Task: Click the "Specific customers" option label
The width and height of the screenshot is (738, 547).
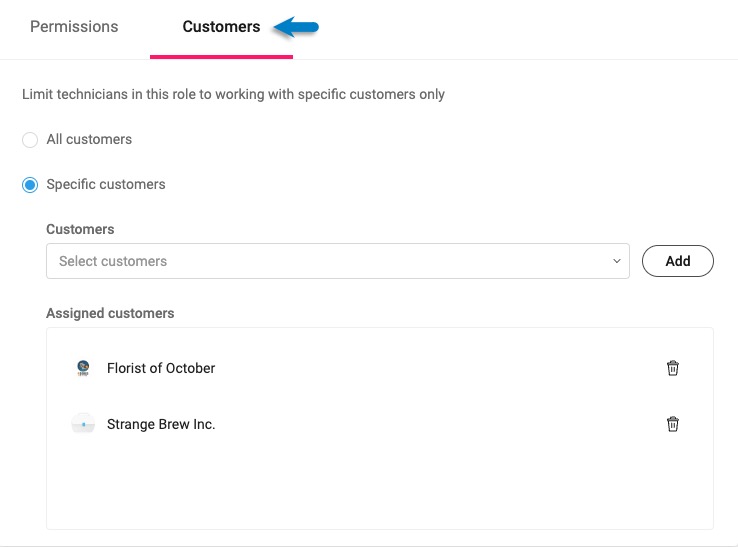Action: (106, 184)
